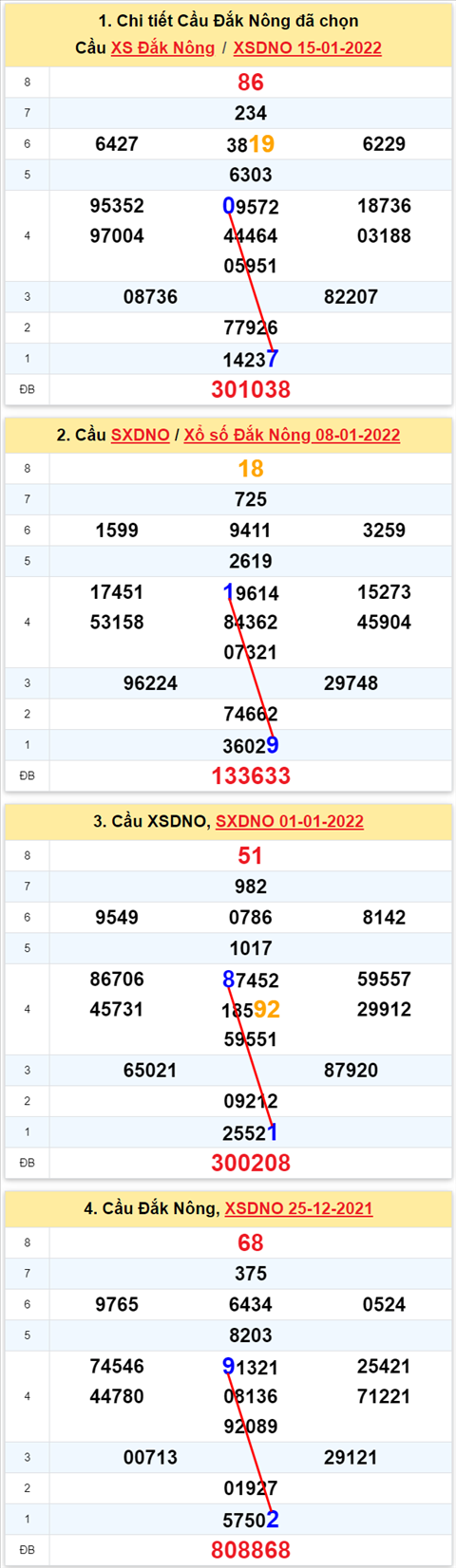Screen dimensions: 456x1568
Task: Click prize 4 number 17451
Action: [x=117, y=592]
